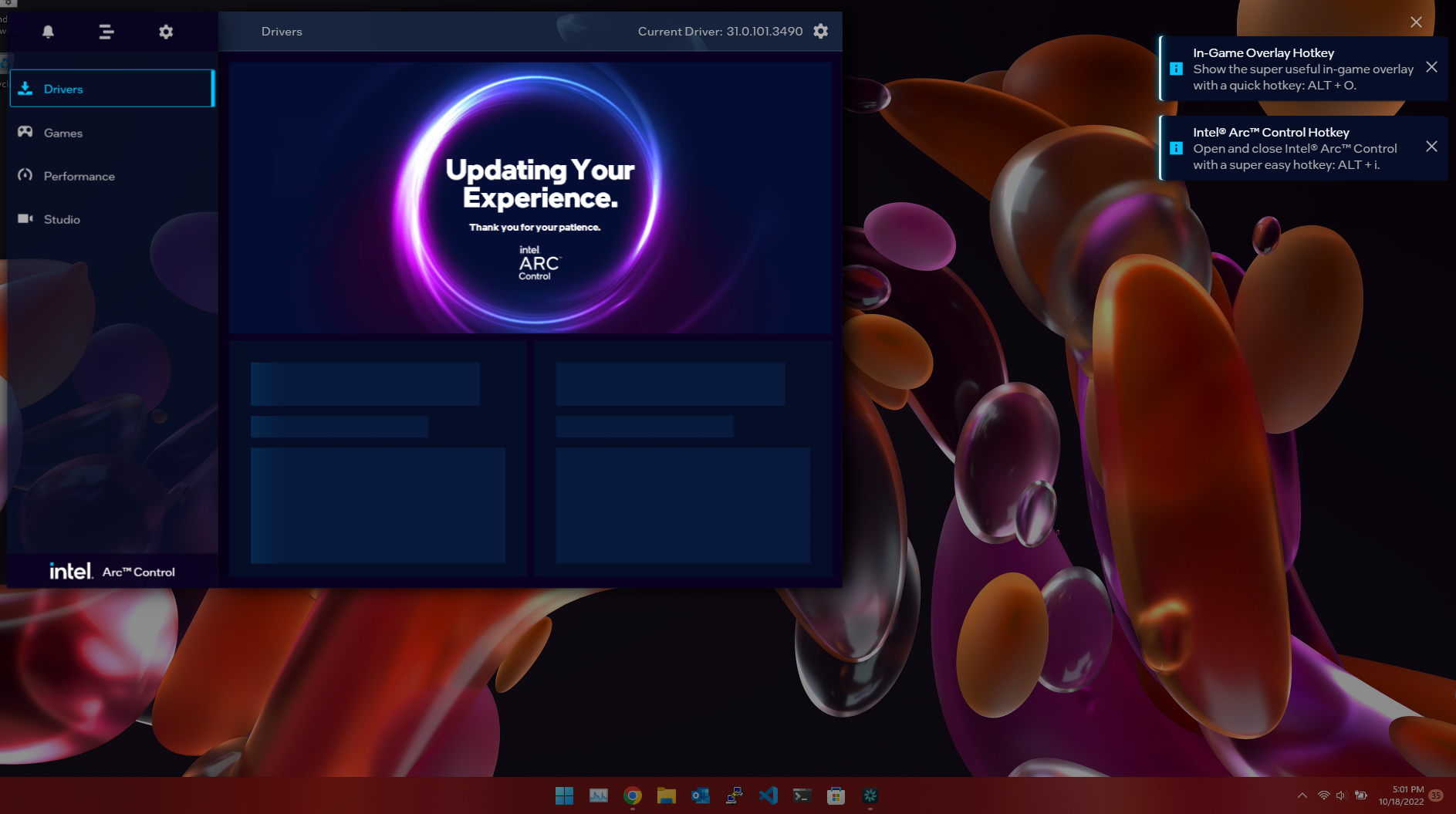
Task: Open the notifications bell icon
Action: [48, 32]
